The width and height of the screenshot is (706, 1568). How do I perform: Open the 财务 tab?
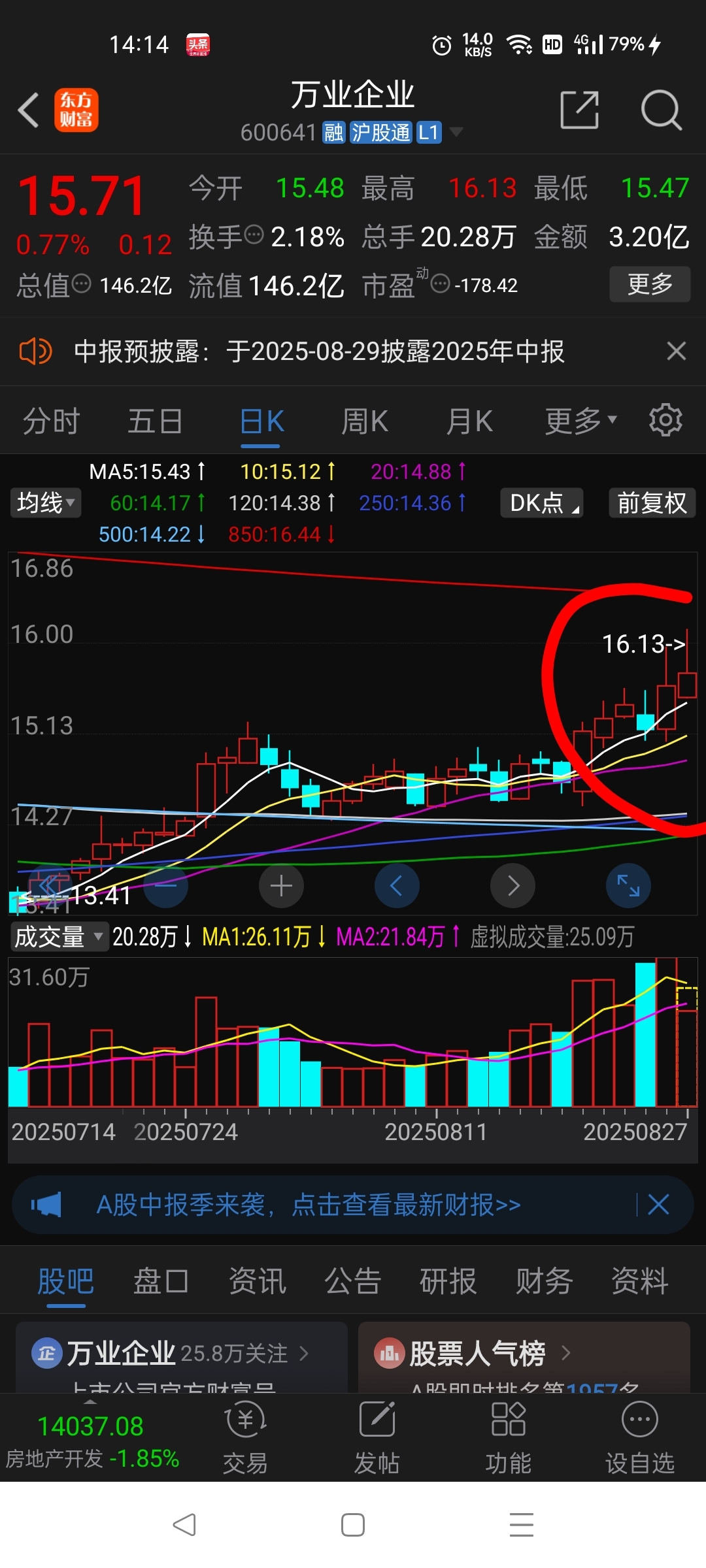click(544, 1281)
